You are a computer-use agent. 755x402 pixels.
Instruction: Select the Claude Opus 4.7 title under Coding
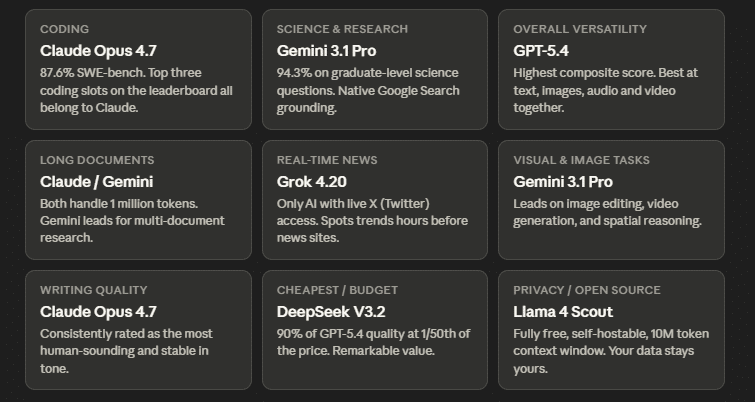98,50
